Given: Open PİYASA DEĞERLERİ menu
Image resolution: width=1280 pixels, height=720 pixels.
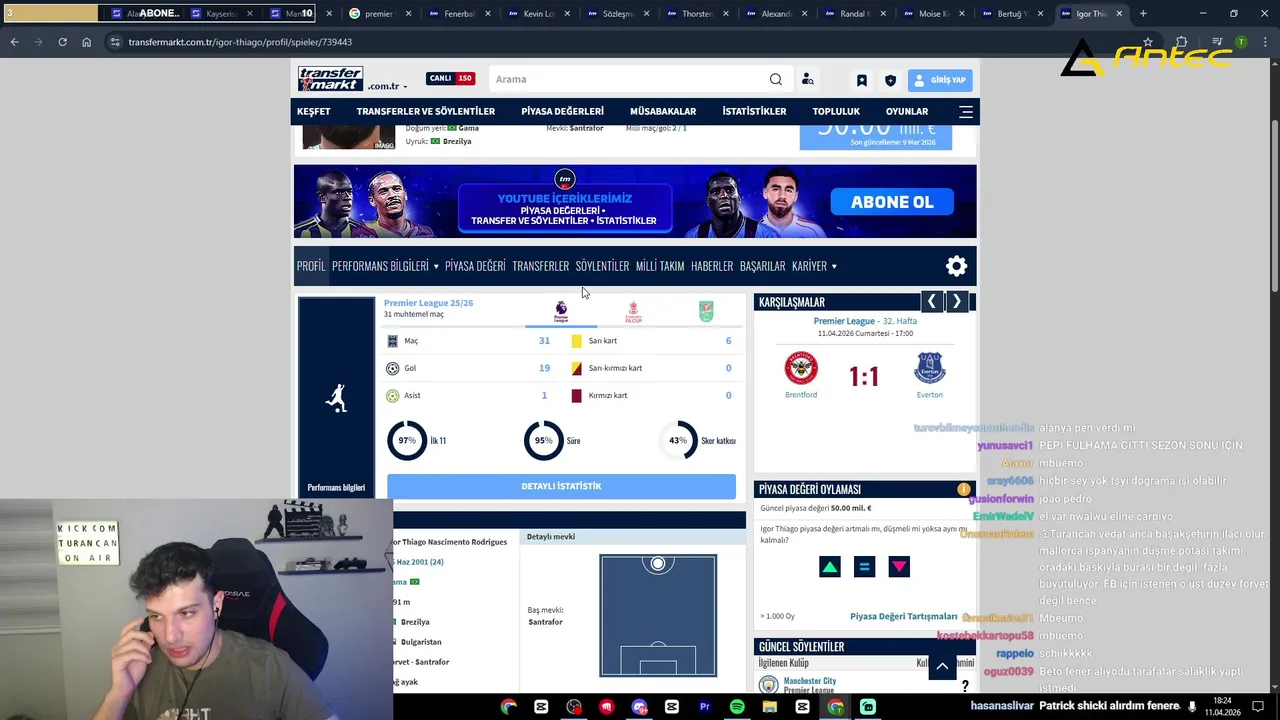Looking at the screenshot, I should point(562,111).
